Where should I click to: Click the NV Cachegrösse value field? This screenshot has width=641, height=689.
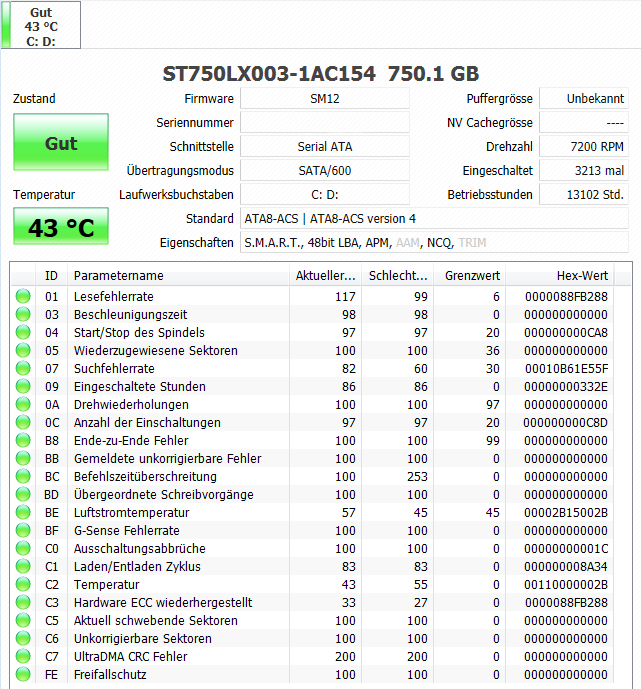[584, 123]
